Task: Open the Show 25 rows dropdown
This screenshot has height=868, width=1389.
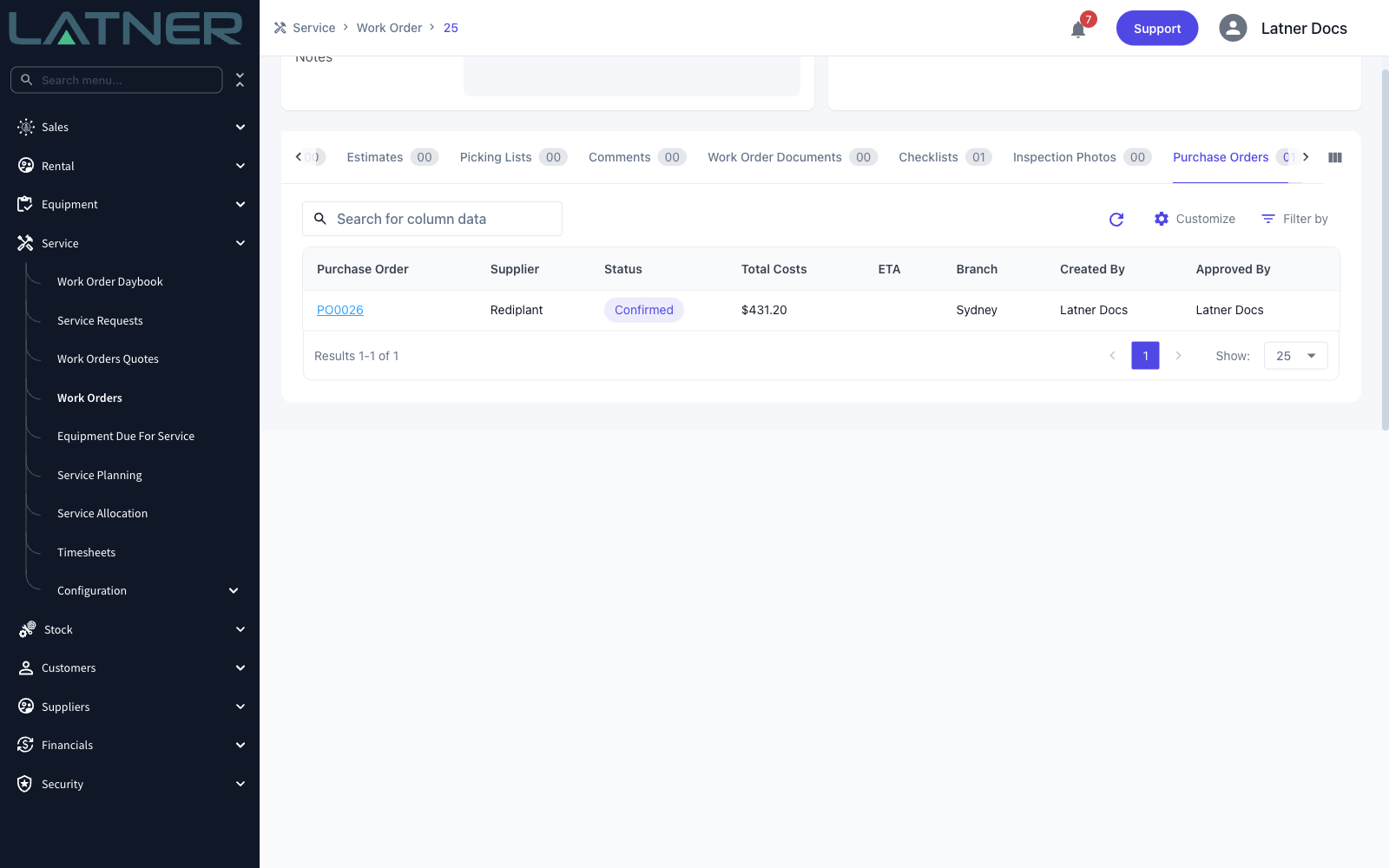Action: [1295, 356]
